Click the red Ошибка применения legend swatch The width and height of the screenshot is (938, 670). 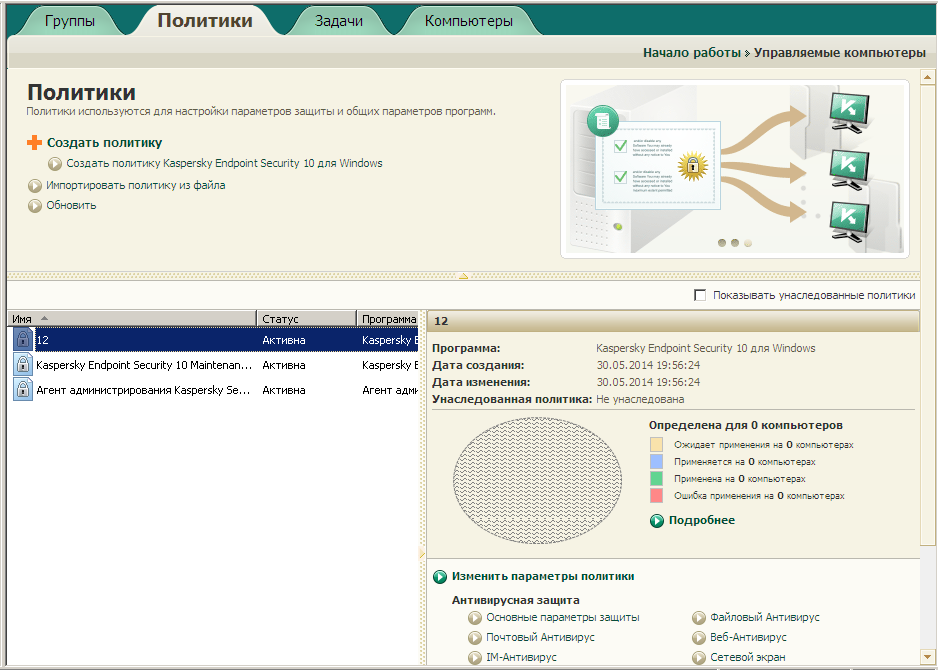click(656, 495)
